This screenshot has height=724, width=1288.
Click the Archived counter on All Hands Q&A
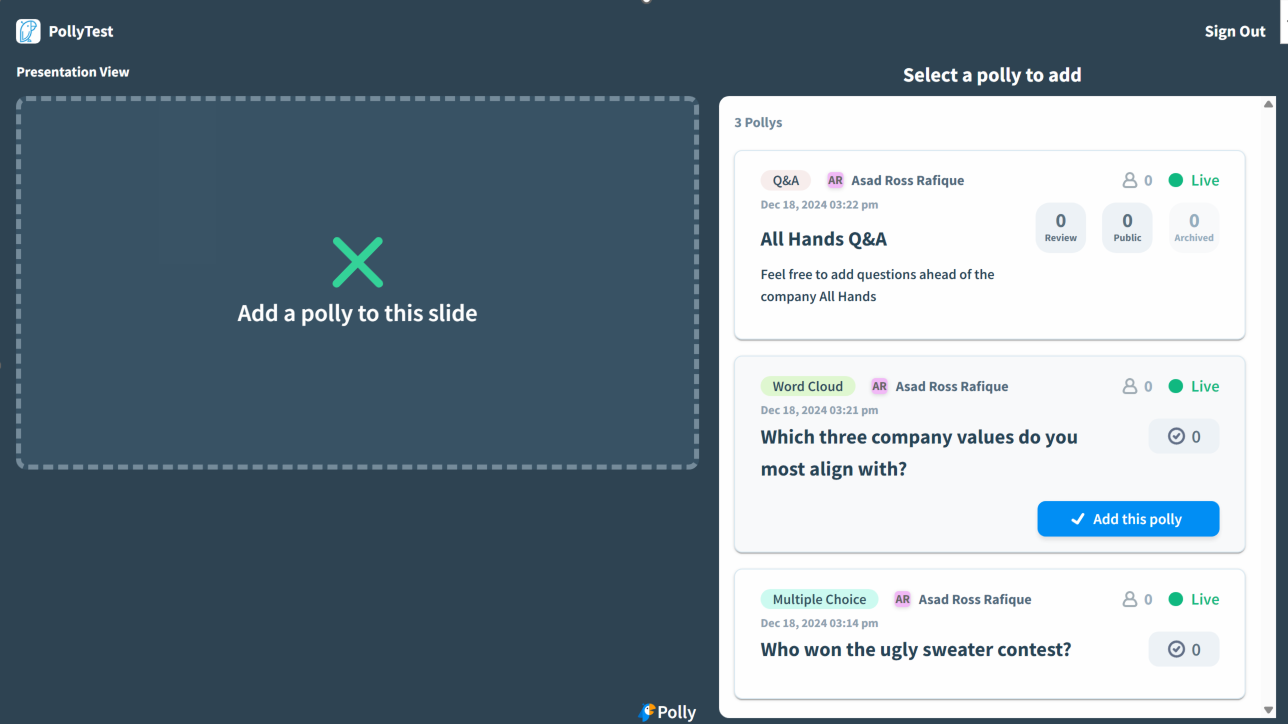click(1193, 227)
